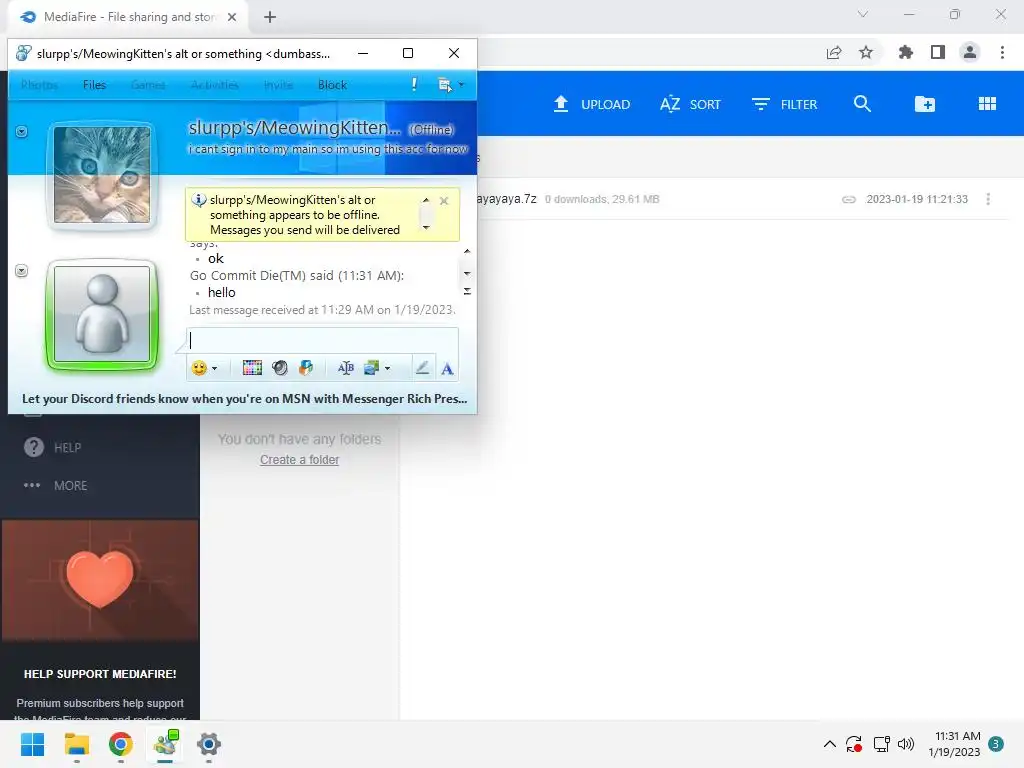The image size is (1024, 768).
Task: Open Chrome profile avatar icon
Action: [970, 52]
